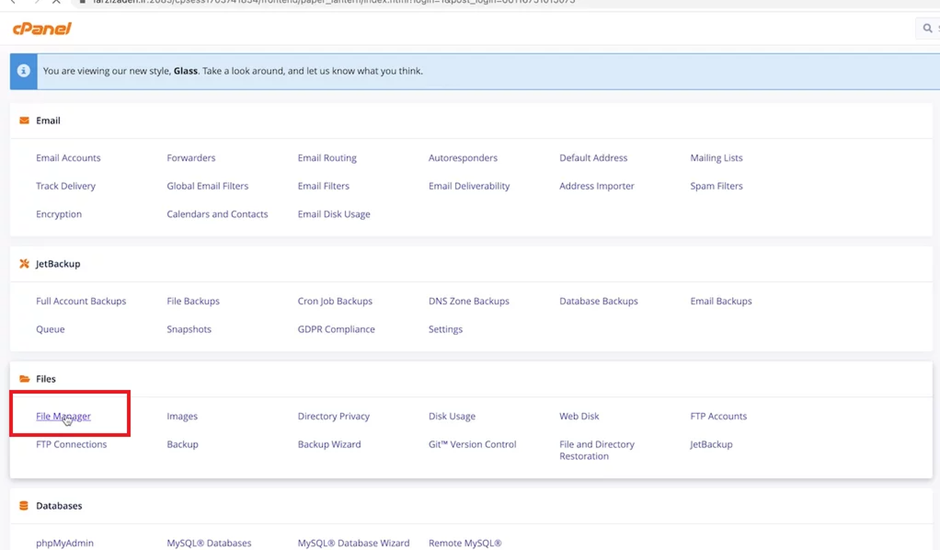
Task: Collapse the Email section header
Action: tap(471, 121)
